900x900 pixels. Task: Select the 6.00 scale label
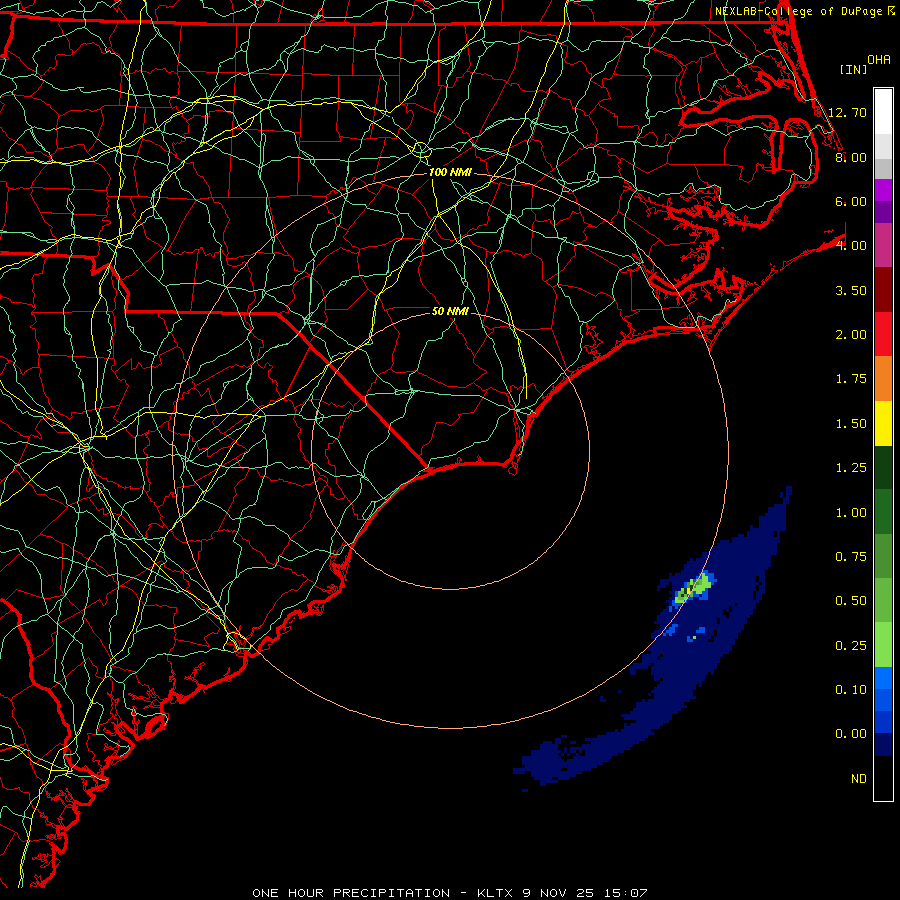[x=851, y=201]
